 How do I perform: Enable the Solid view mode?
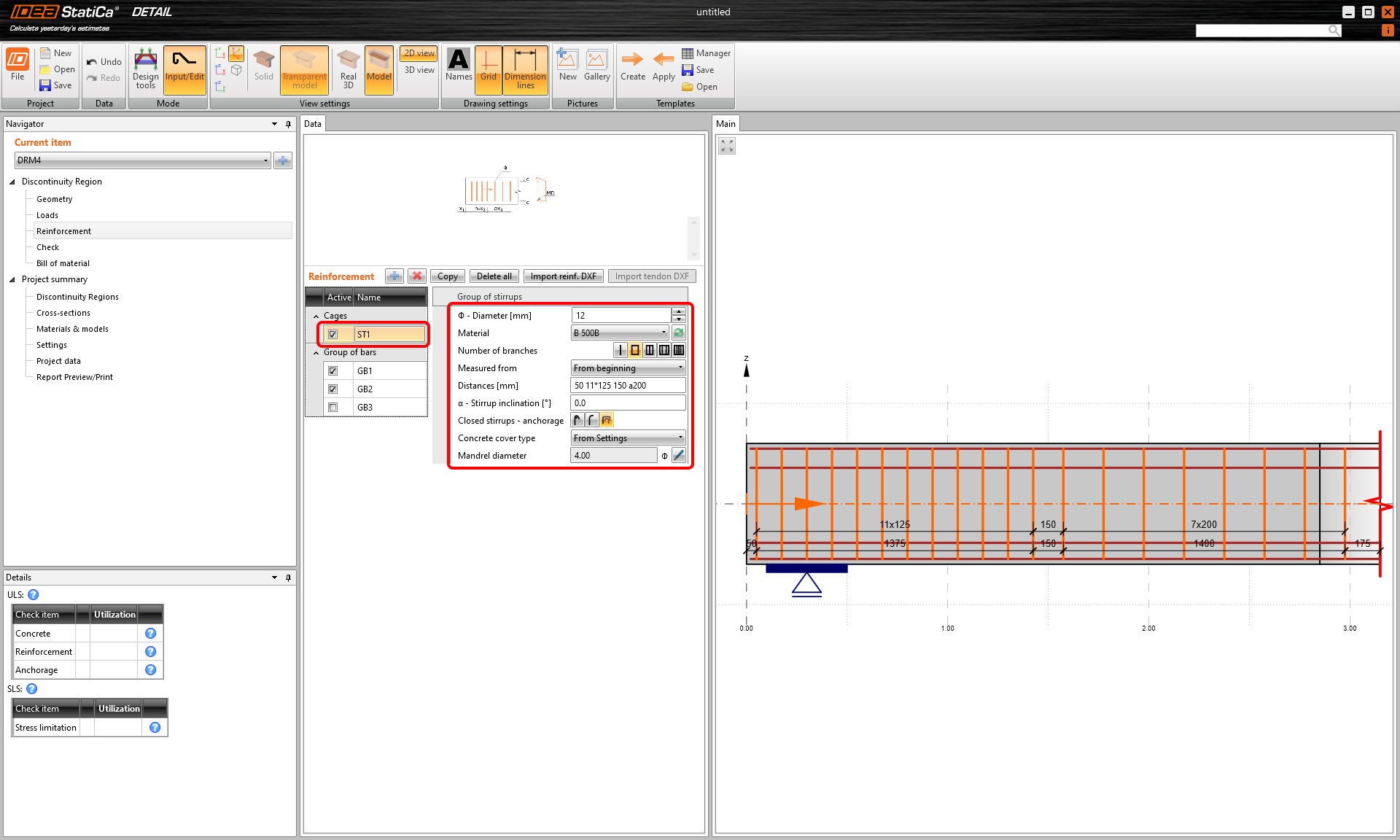click(x=263, y=66)
